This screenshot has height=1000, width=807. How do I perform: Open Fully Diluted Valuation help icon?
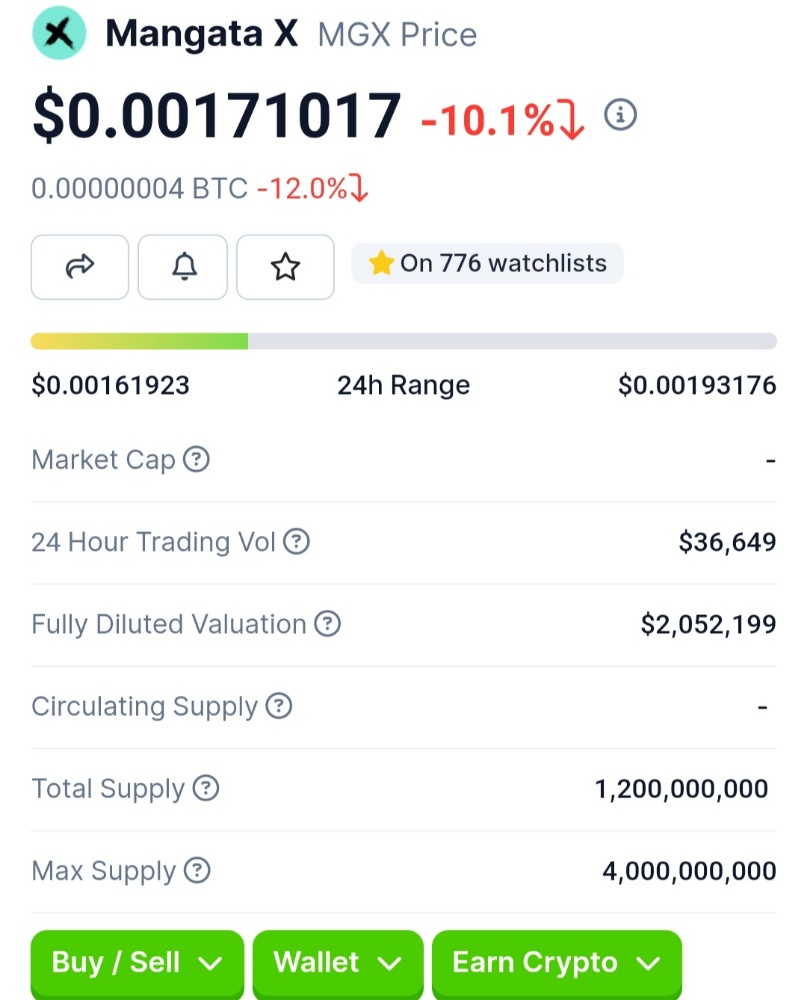pos(328,624)
